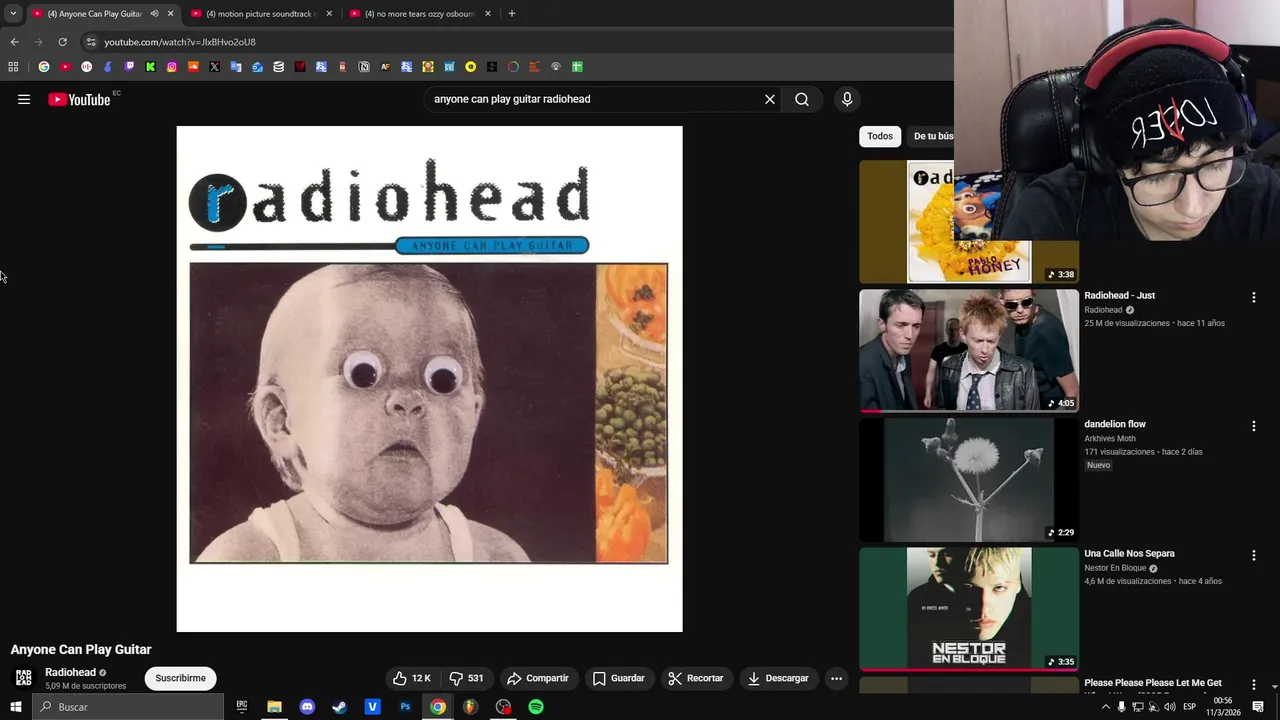The height and width of the screenshot is (720, 1280).
Task: Open Epic Games from the taskbar
Action: click(242, 707)
